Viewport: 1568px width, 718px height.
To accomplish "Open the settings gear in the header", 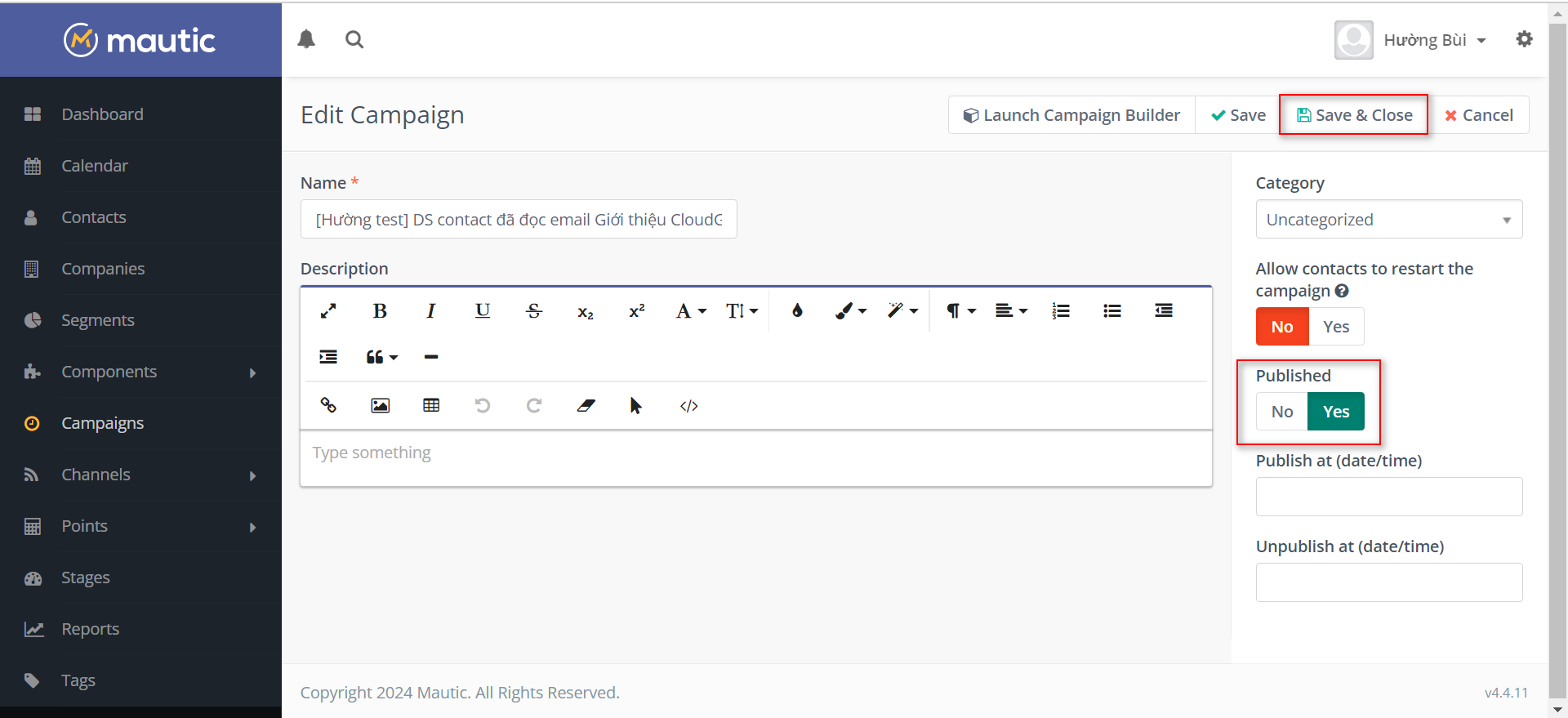I will pyautogui.click(x=1524, y=39).
